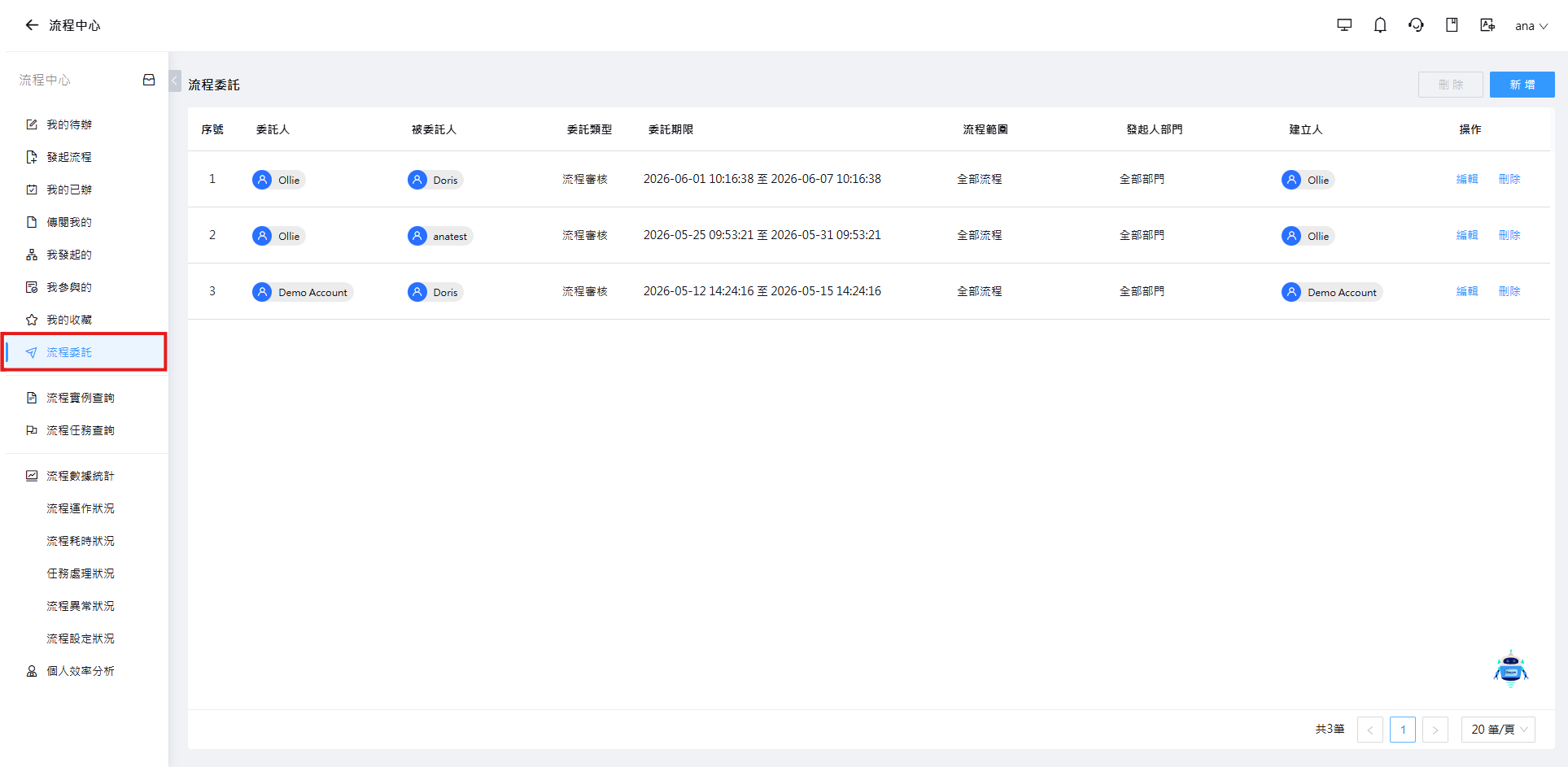This screenshot has width=1568, height=767.
Task: Click the 我的待辦 edit icon
Action: click(32, 124)
